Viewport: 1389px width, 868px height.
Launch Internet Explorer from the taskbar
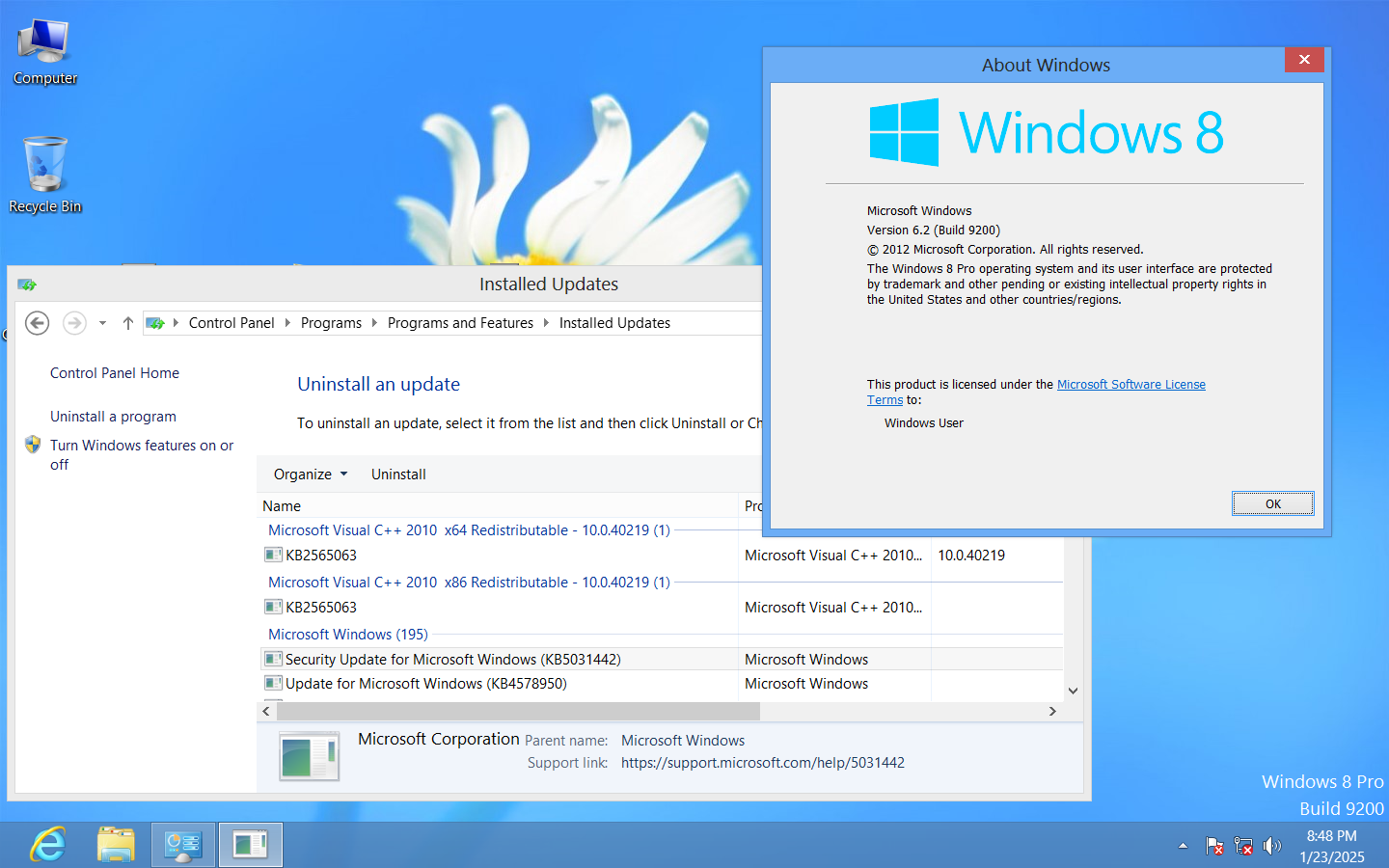click(48, 845)
